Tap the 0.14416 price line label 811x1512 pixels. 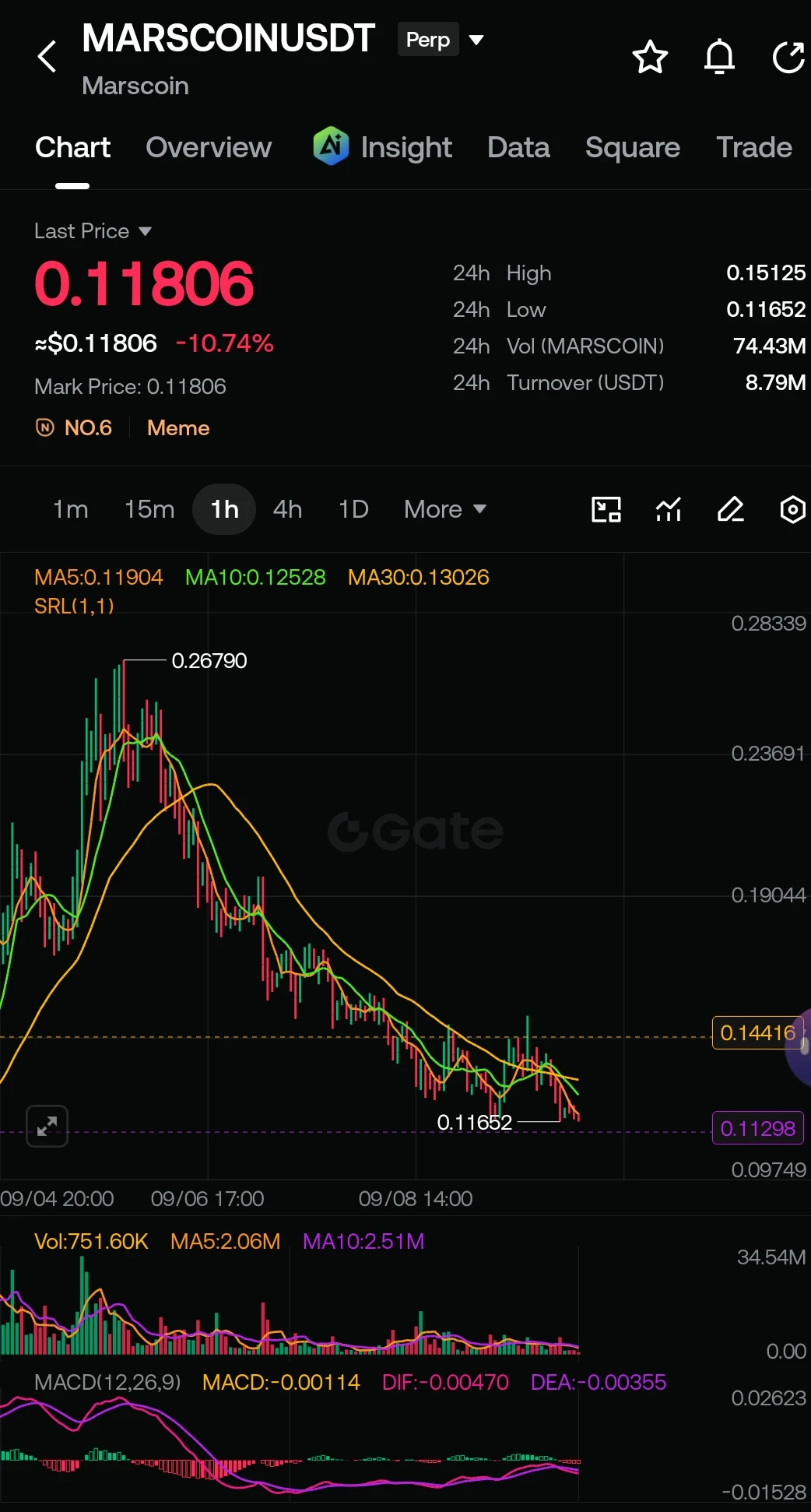757,1032
